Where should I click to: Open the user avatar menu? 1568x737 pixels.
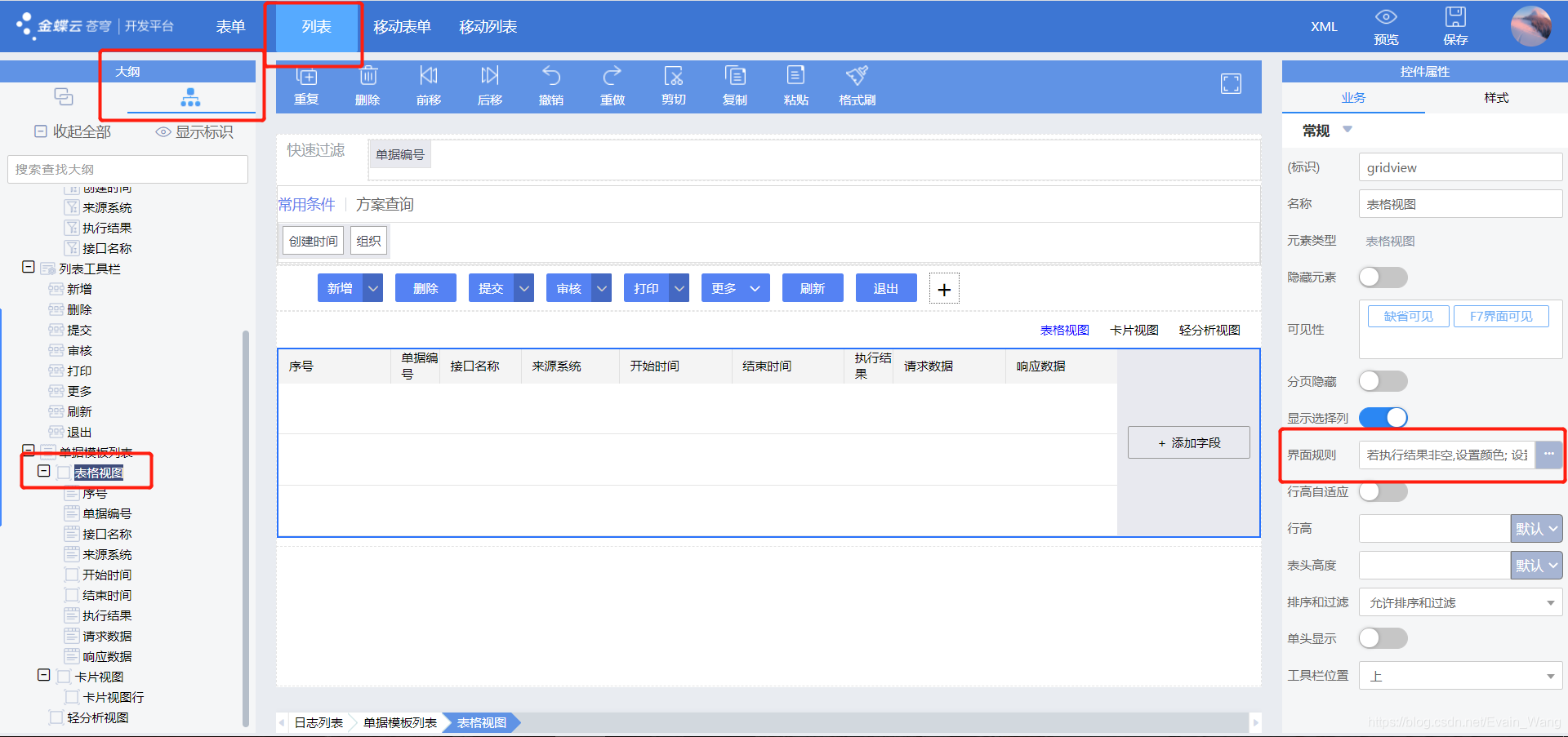[1531, 26]
